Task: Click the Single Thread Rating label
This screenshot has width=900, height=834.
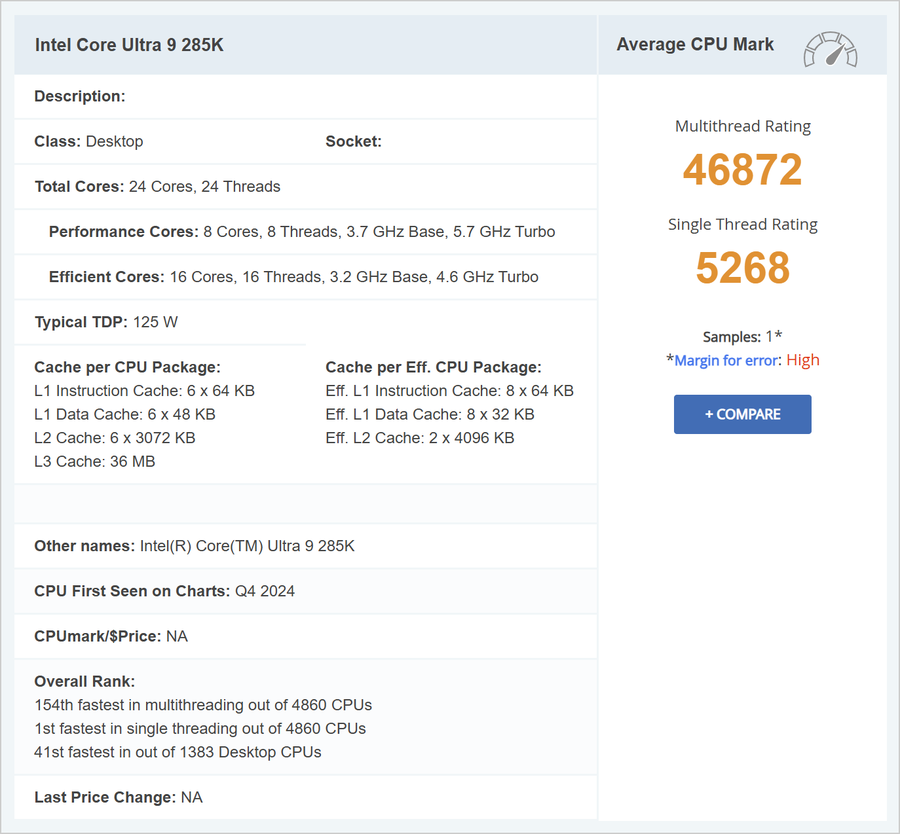Action: click(743, 224)
